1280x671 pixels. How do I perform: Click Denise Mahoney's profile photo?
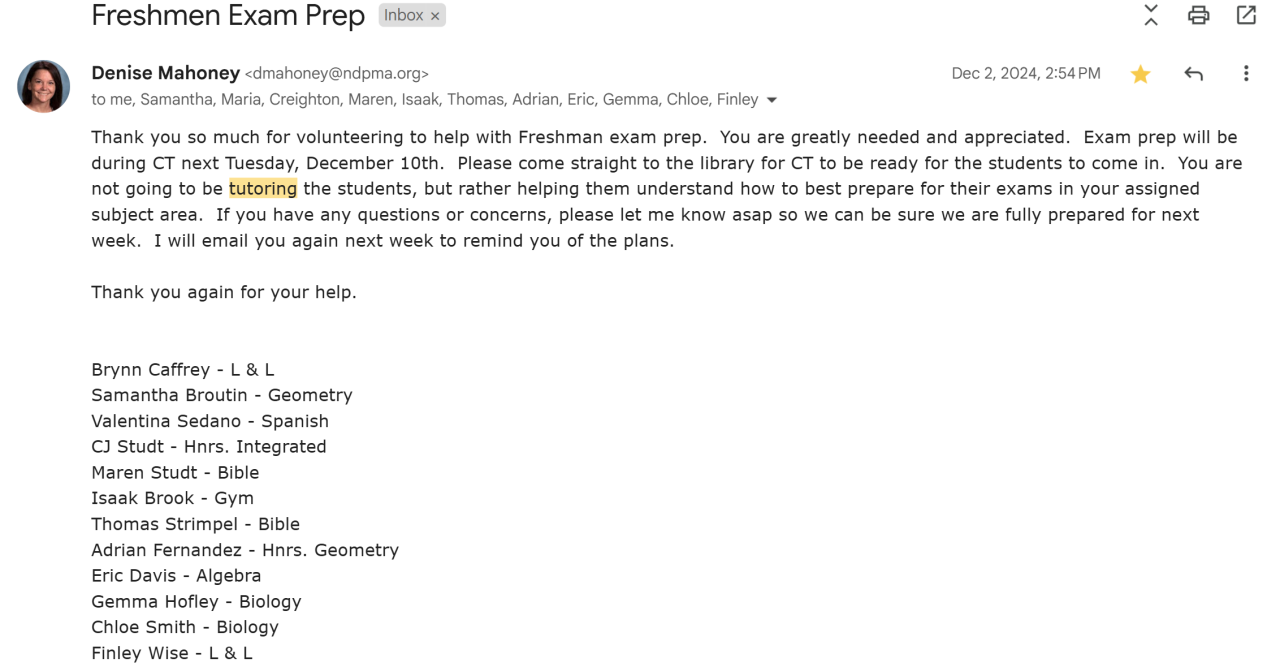click(44, 86)
